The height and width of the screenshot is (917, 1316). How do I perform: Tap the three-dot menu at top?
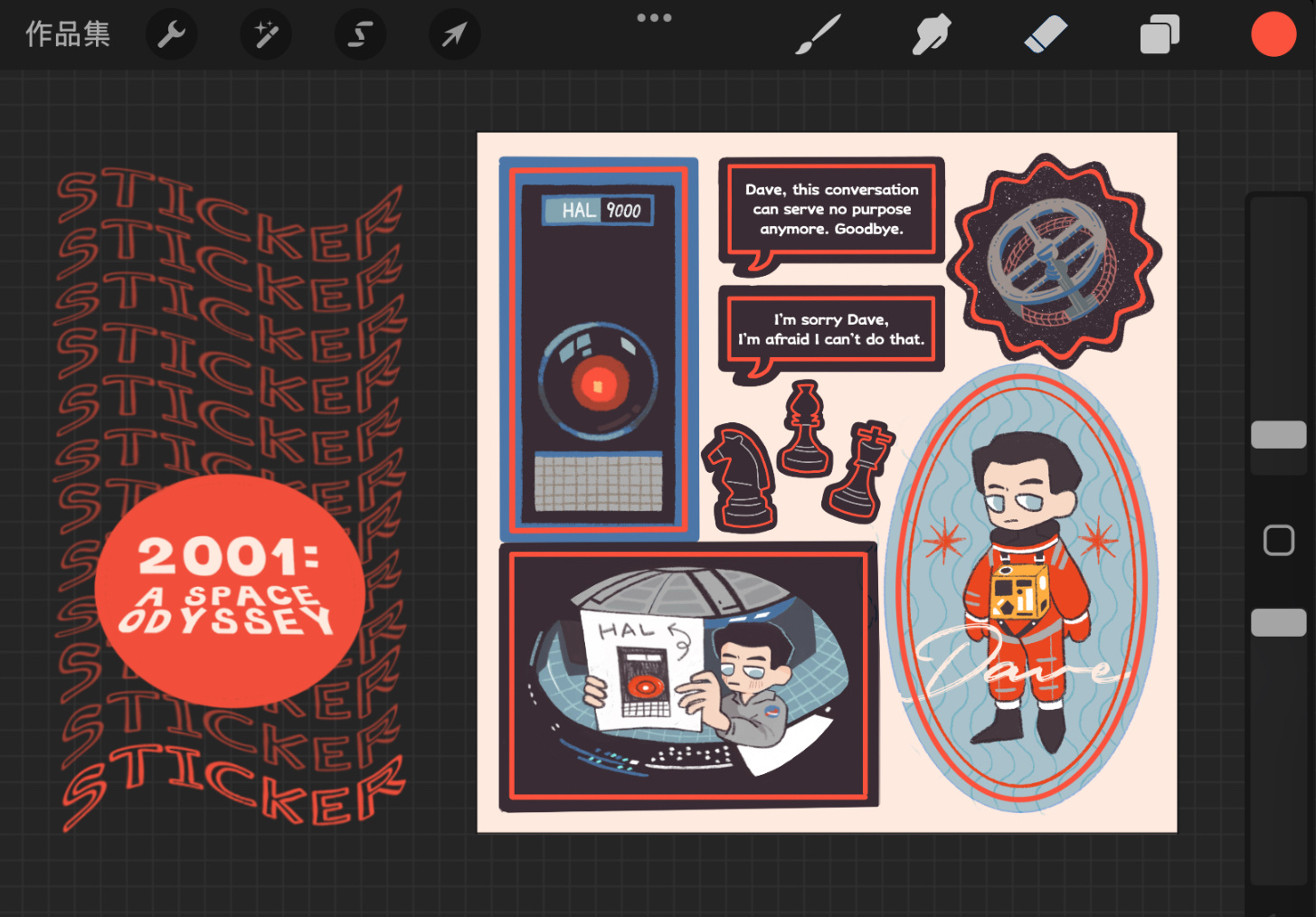(654, 17)
